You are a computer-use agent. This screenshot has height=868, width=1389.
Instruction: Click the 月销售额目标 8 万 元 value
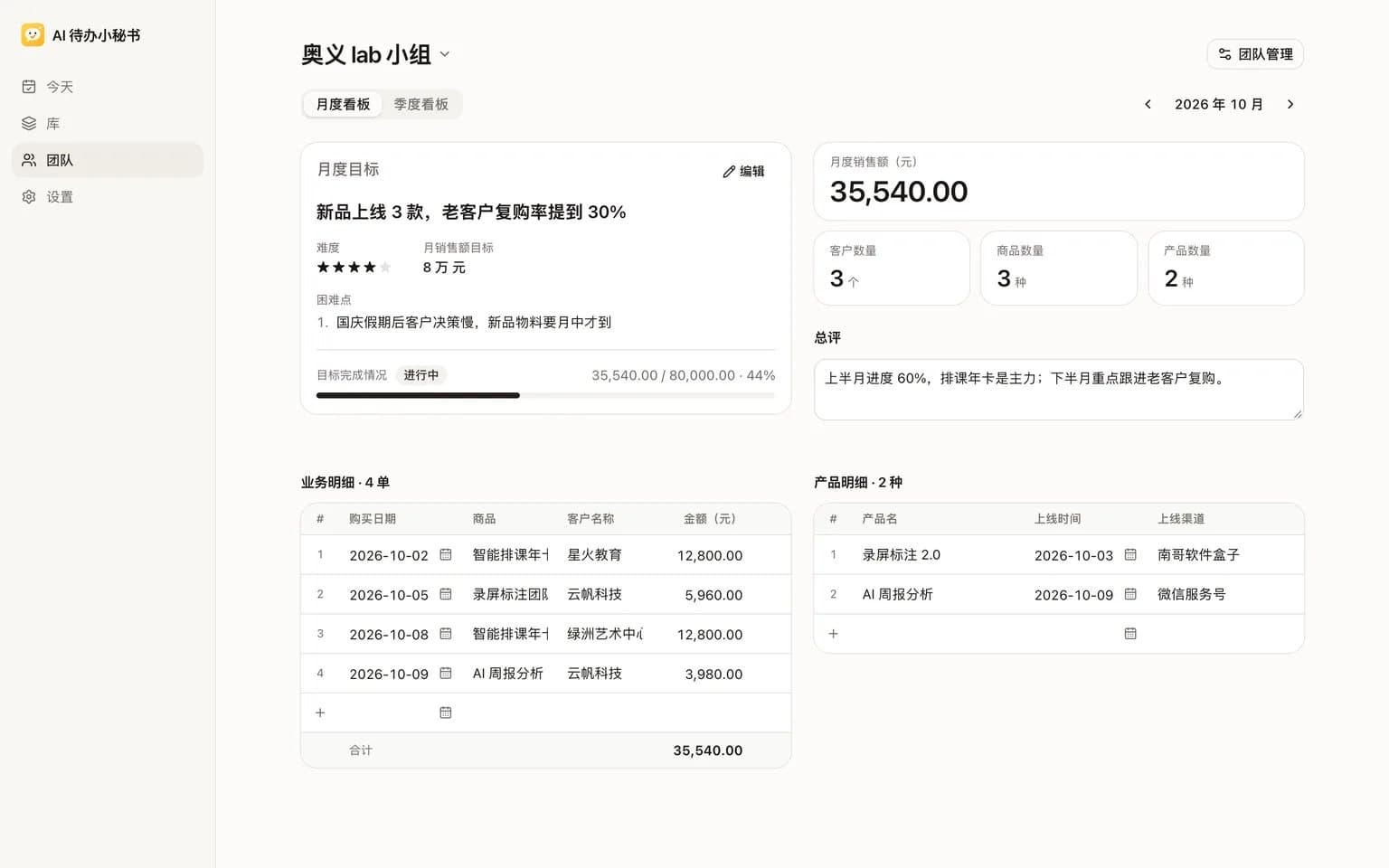click(444, 268)
